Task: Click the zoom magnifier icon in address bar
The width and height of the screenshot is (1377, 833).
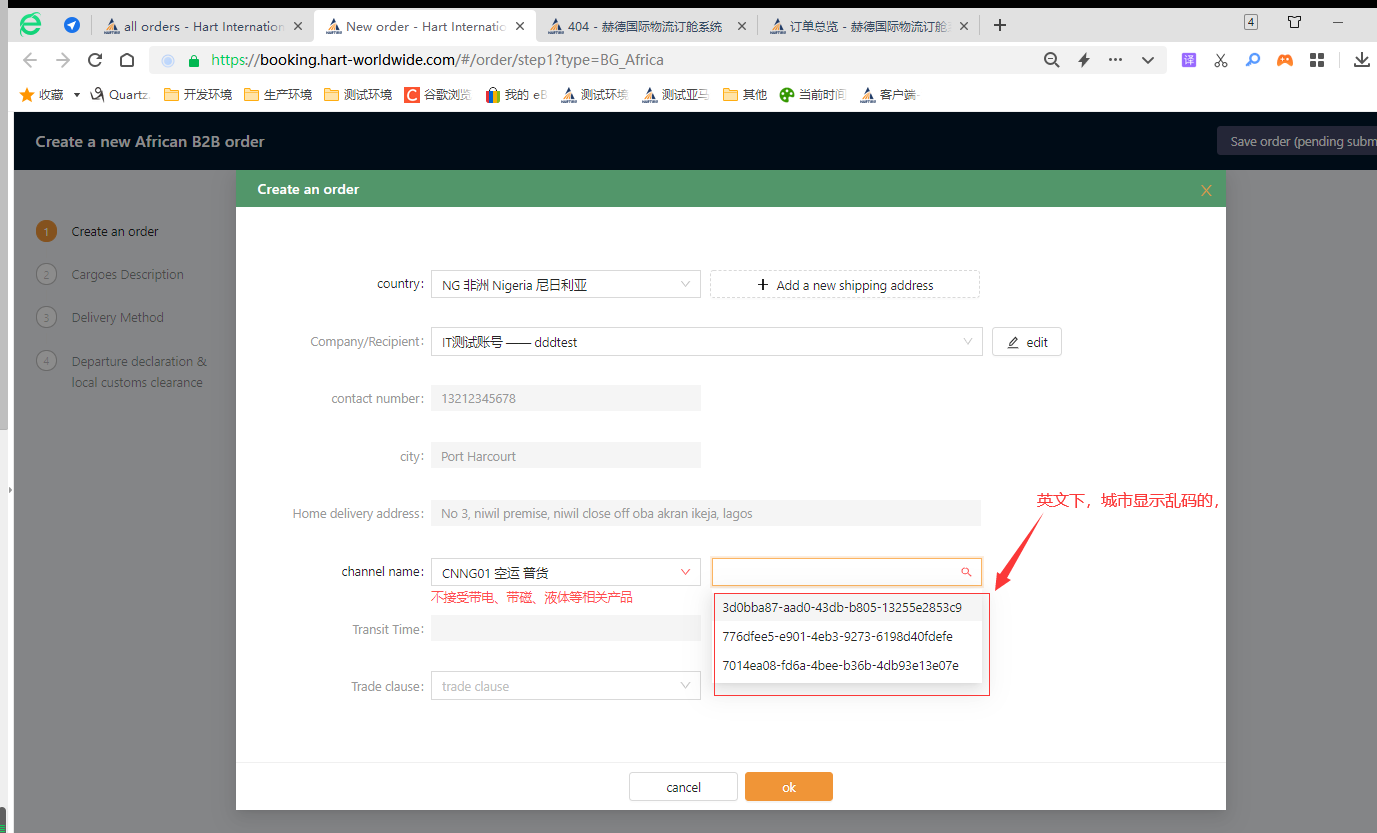Action: (1051, 60)
